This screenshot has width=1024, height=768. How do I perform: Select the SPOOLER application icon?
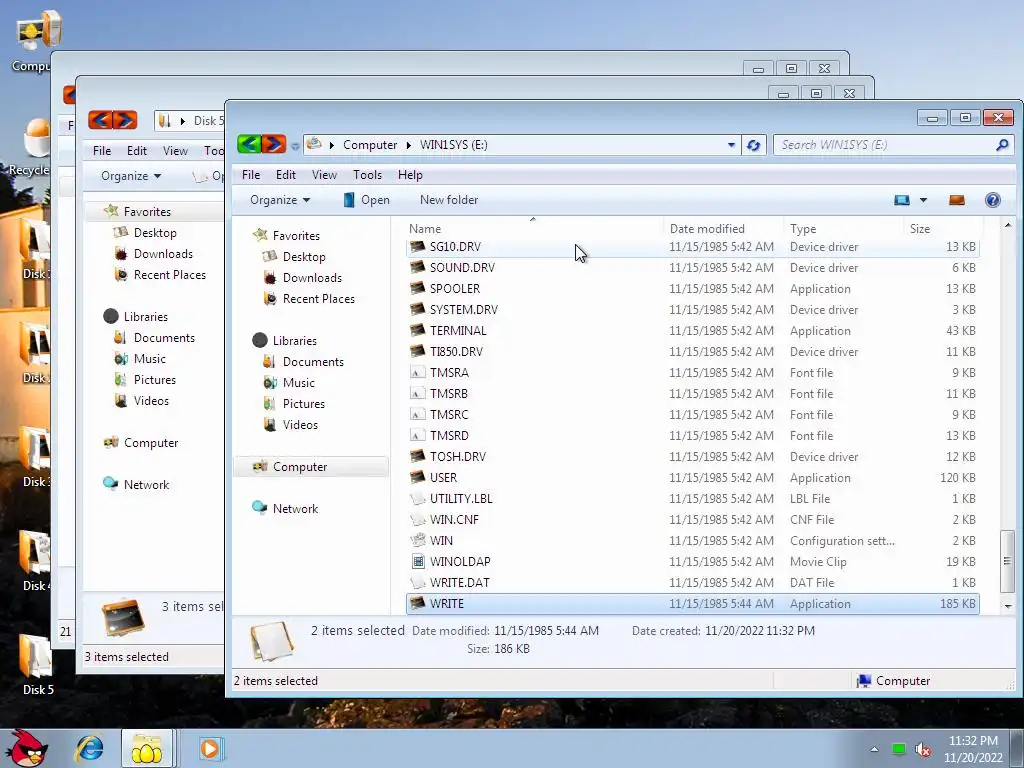click(x=417, y=289)
